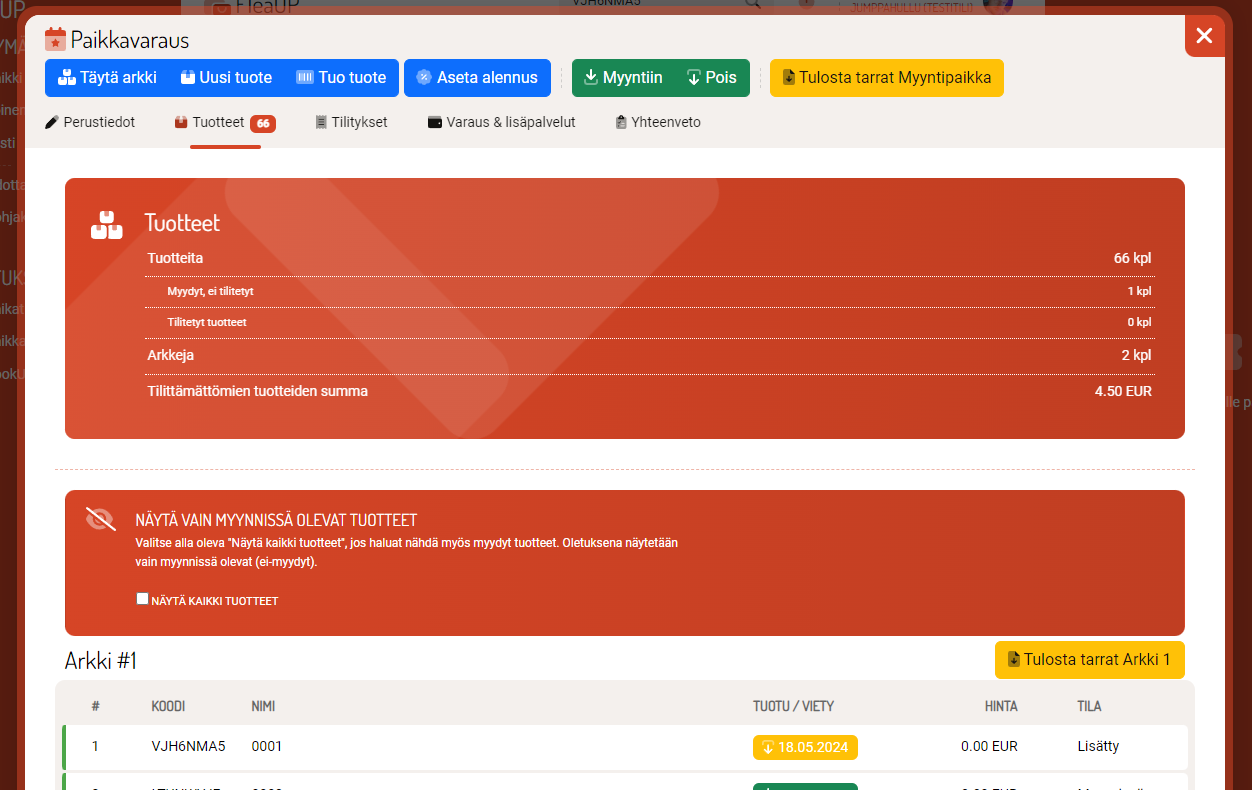Select the Tuotteet tab

coord(224,123)
